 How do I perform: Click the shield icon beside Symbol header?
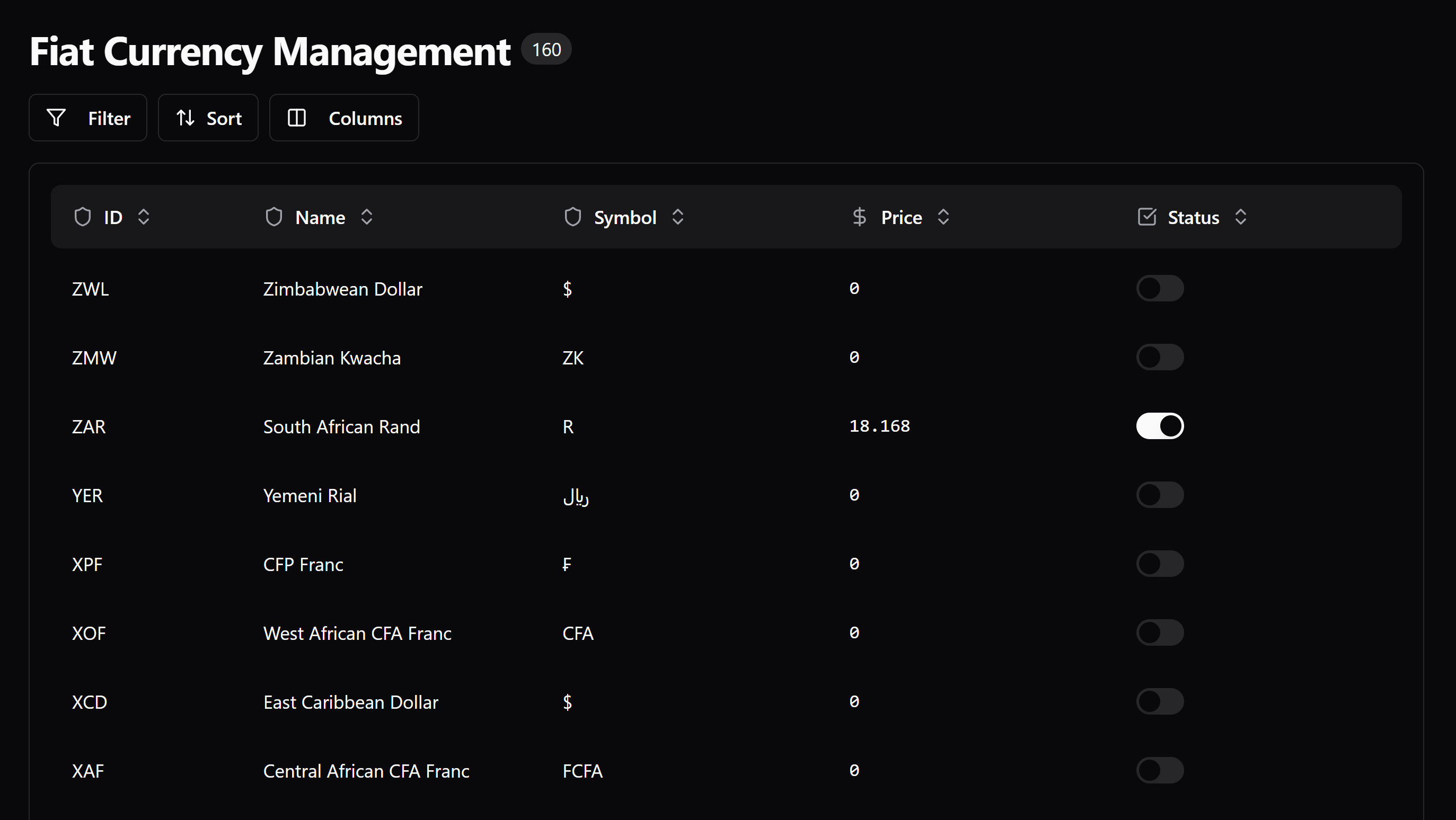pos(572,217)
